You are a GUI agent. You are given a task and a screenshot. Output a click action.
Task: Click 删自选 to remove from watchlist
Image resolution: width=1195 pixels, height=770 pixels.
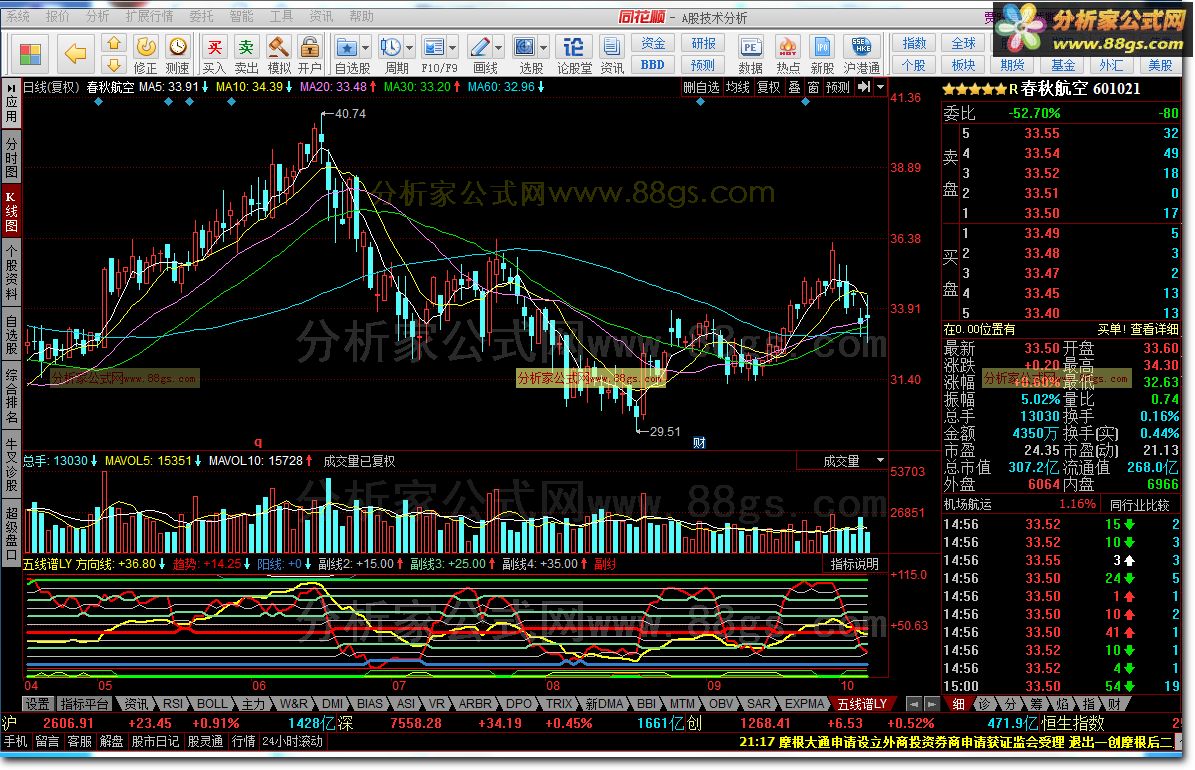point(701,87)
